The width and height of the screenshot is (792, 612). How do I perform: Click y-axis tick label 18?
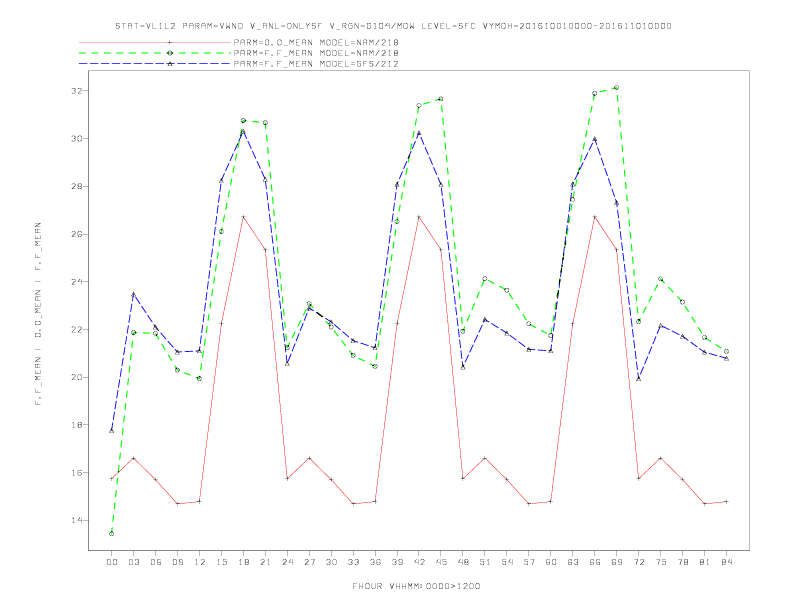pos(77,425)
